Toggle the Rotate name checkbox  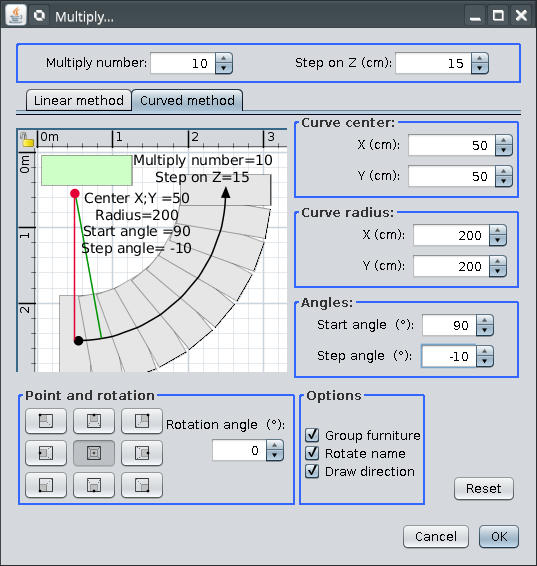pos(312,453)
